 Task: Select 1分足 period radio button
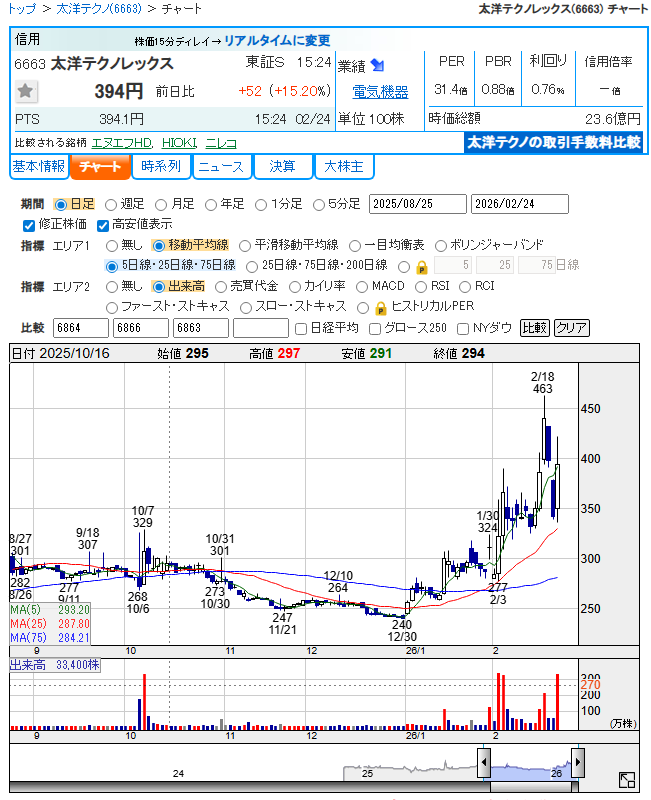coord(261,205)
